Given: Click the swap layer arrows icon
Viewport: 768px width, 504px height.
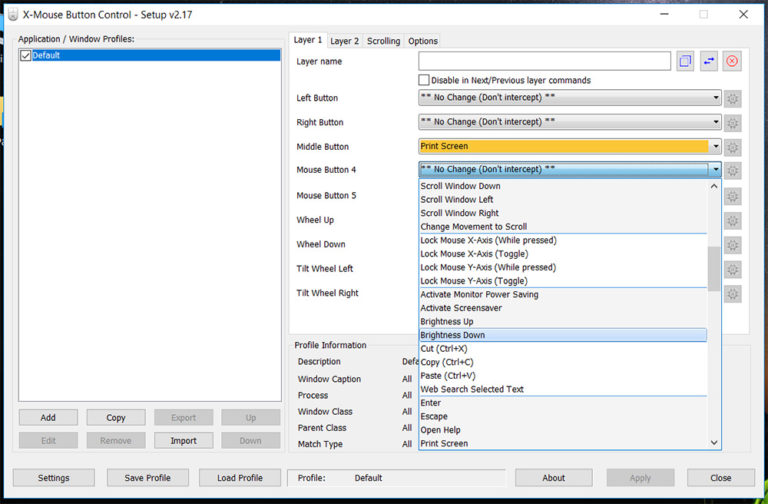Looking at the screenshot, I should pos(708,61).
